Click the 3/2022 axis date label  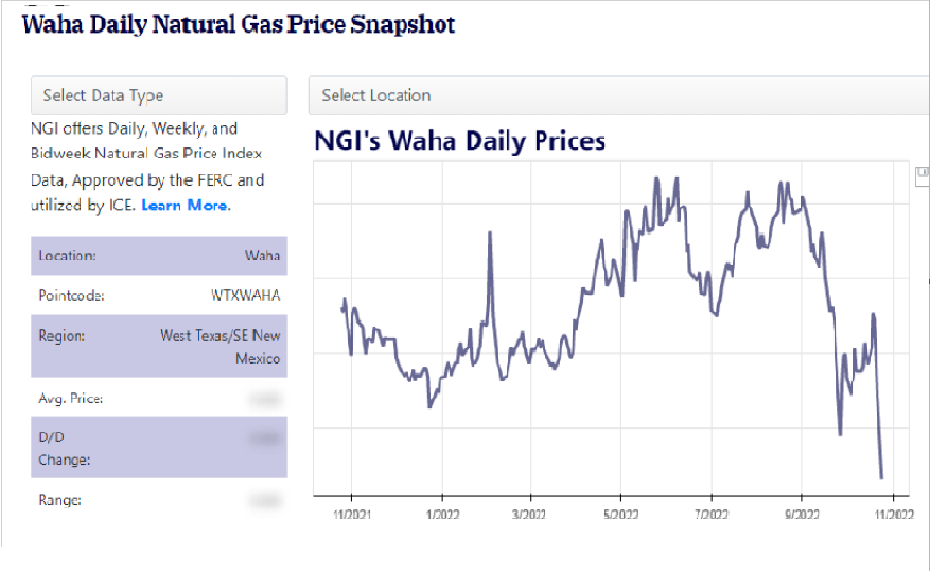tap(530, 514)
